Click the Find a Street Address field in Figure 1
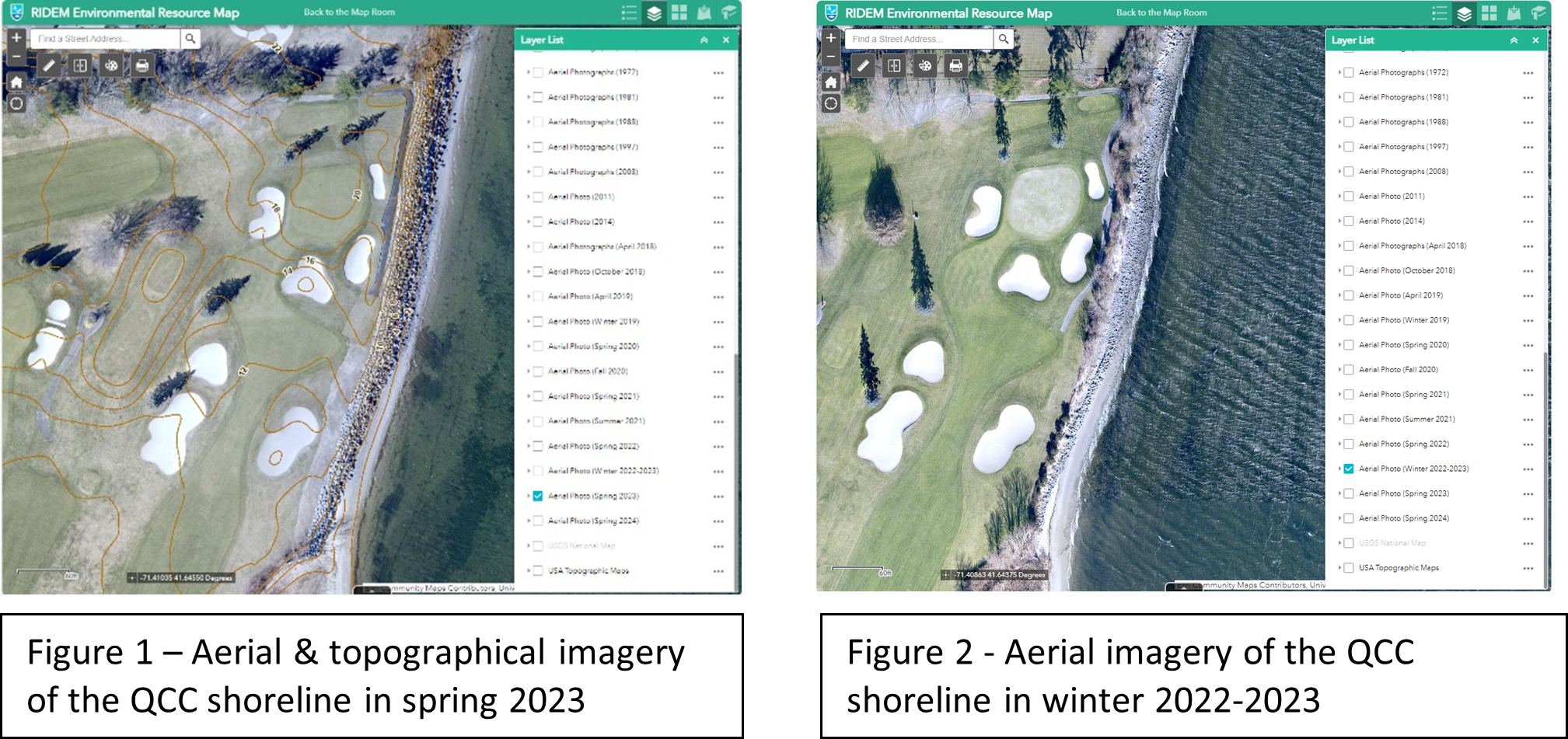The image size is (1568, 739). click(x=105, y=39)
